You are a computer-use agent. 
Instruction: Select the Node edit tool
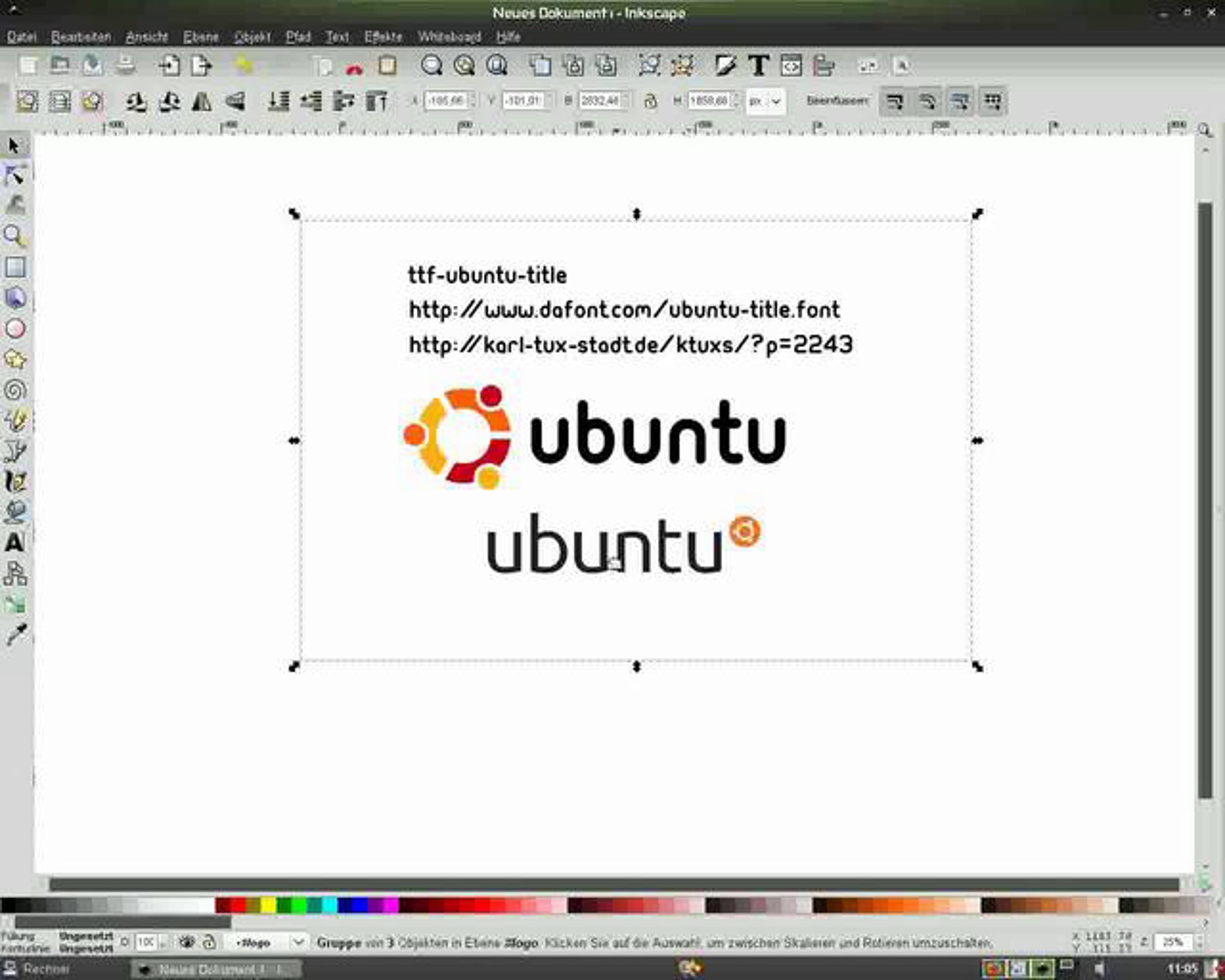point(15,175)
